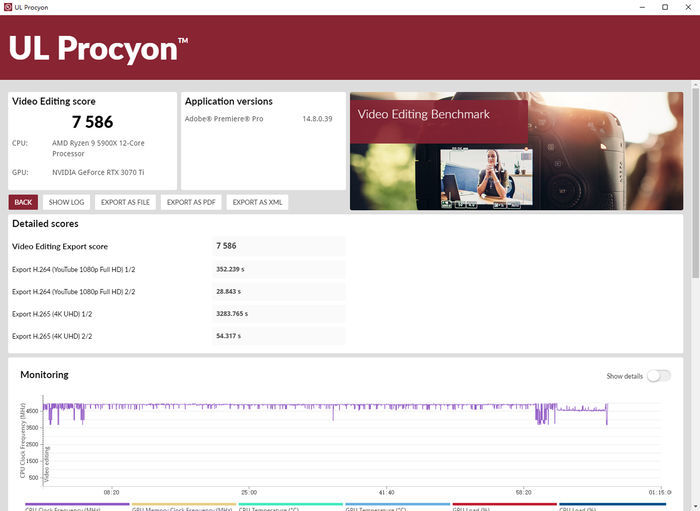Maximize the UL Procyon window
This screenshot has height=511, width=700.
(665, 7)
